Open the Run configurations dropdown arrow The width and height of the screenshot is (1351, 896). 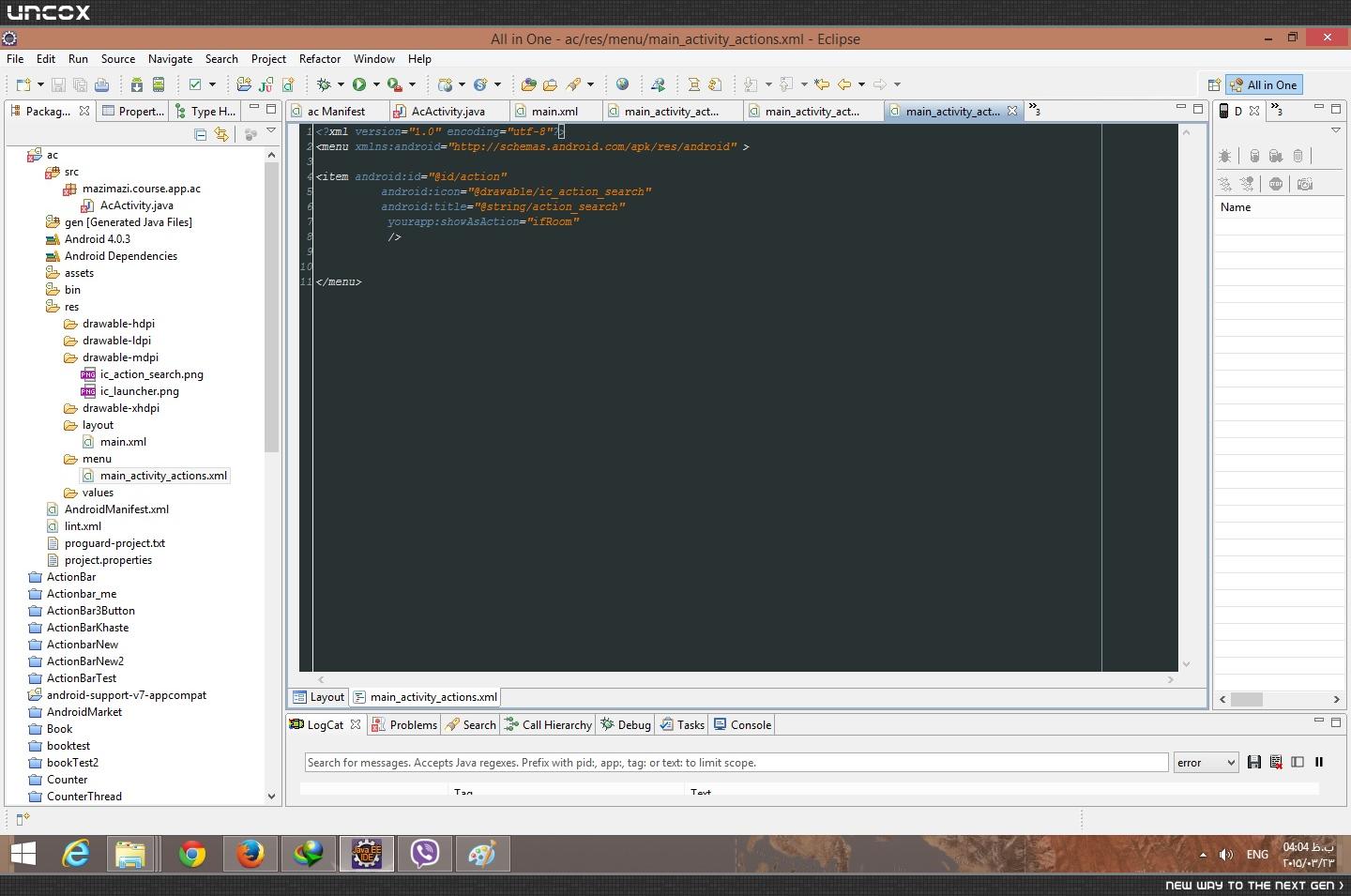tap(375, 84)
